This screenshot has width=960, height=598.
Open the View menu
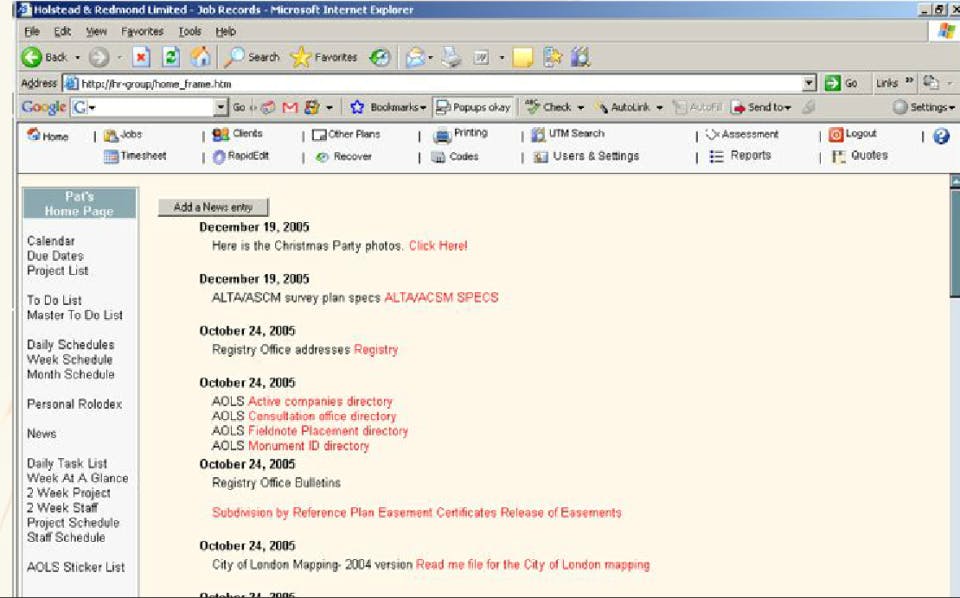coord(96,31)
